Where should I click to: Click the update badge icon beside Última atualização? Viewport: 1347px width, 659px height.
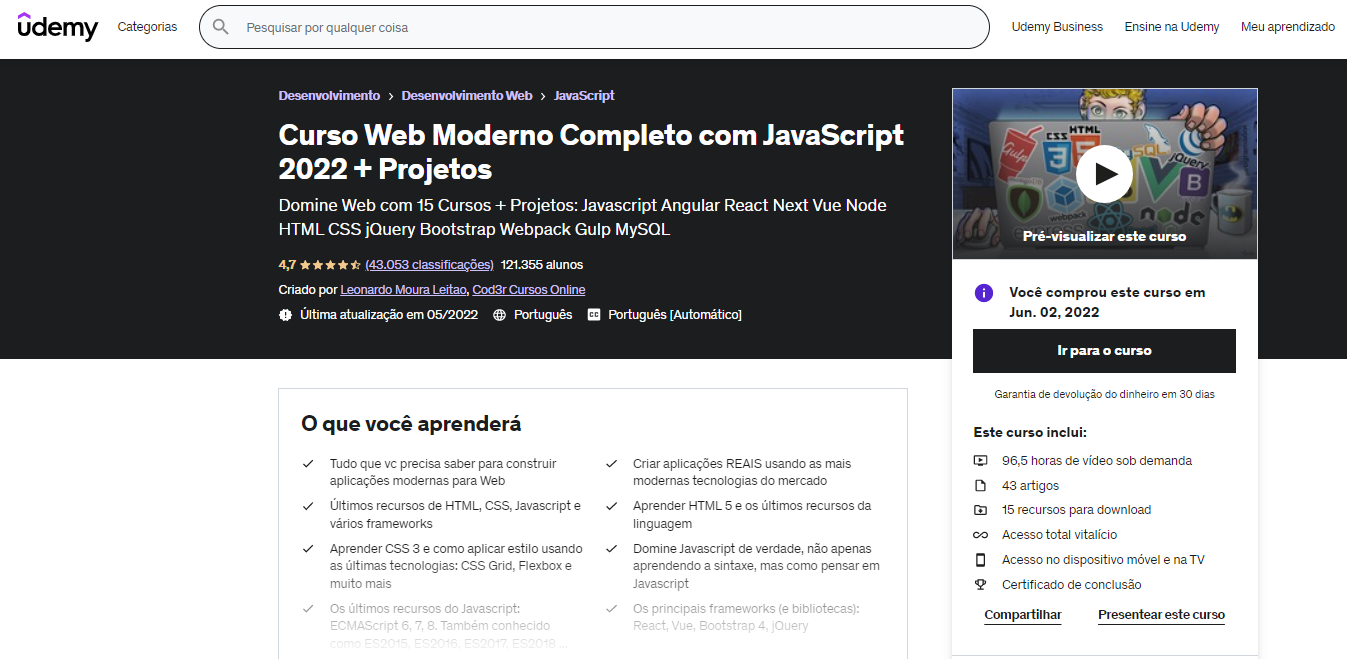pos(286,314)
